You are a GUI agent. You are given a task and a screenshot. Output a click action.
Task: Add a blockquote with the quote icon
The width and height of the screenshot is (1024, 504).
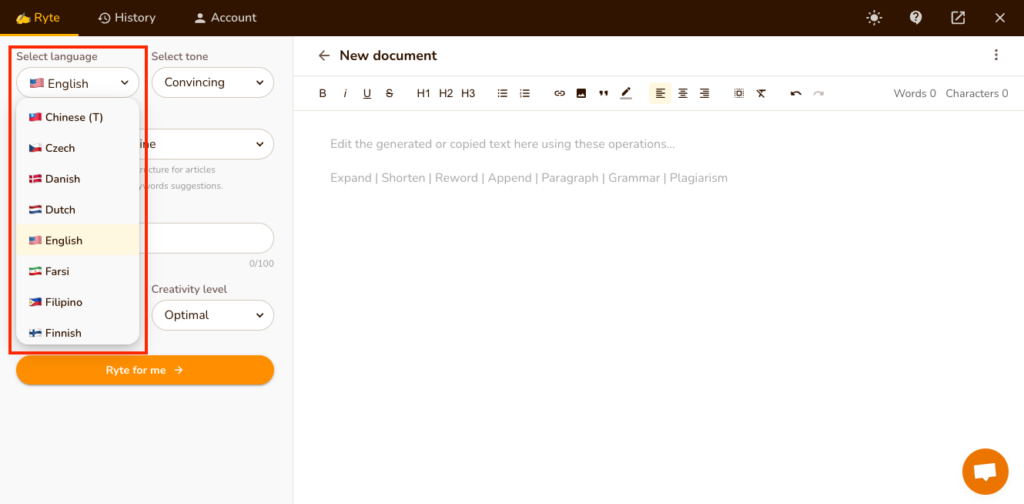(603, 94)
